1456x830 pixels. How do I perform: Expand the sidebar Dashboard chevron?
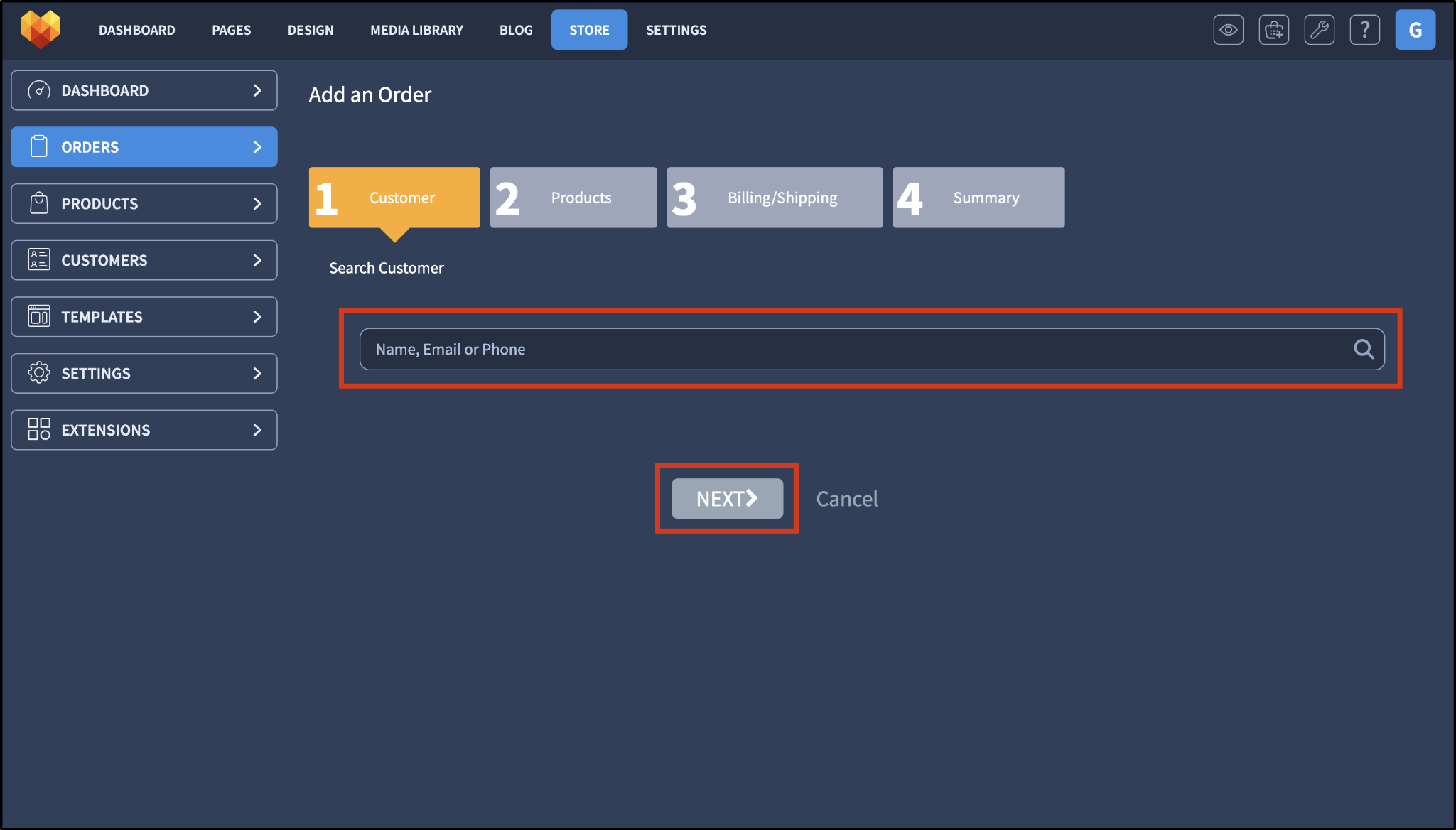click(257, 90)
